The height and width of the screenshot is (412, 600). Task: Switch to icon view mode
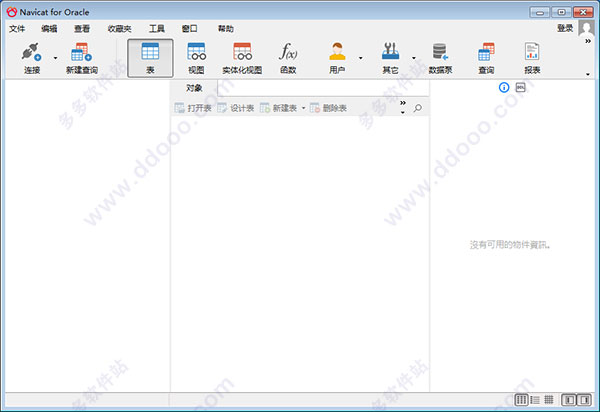click(521, 400)
